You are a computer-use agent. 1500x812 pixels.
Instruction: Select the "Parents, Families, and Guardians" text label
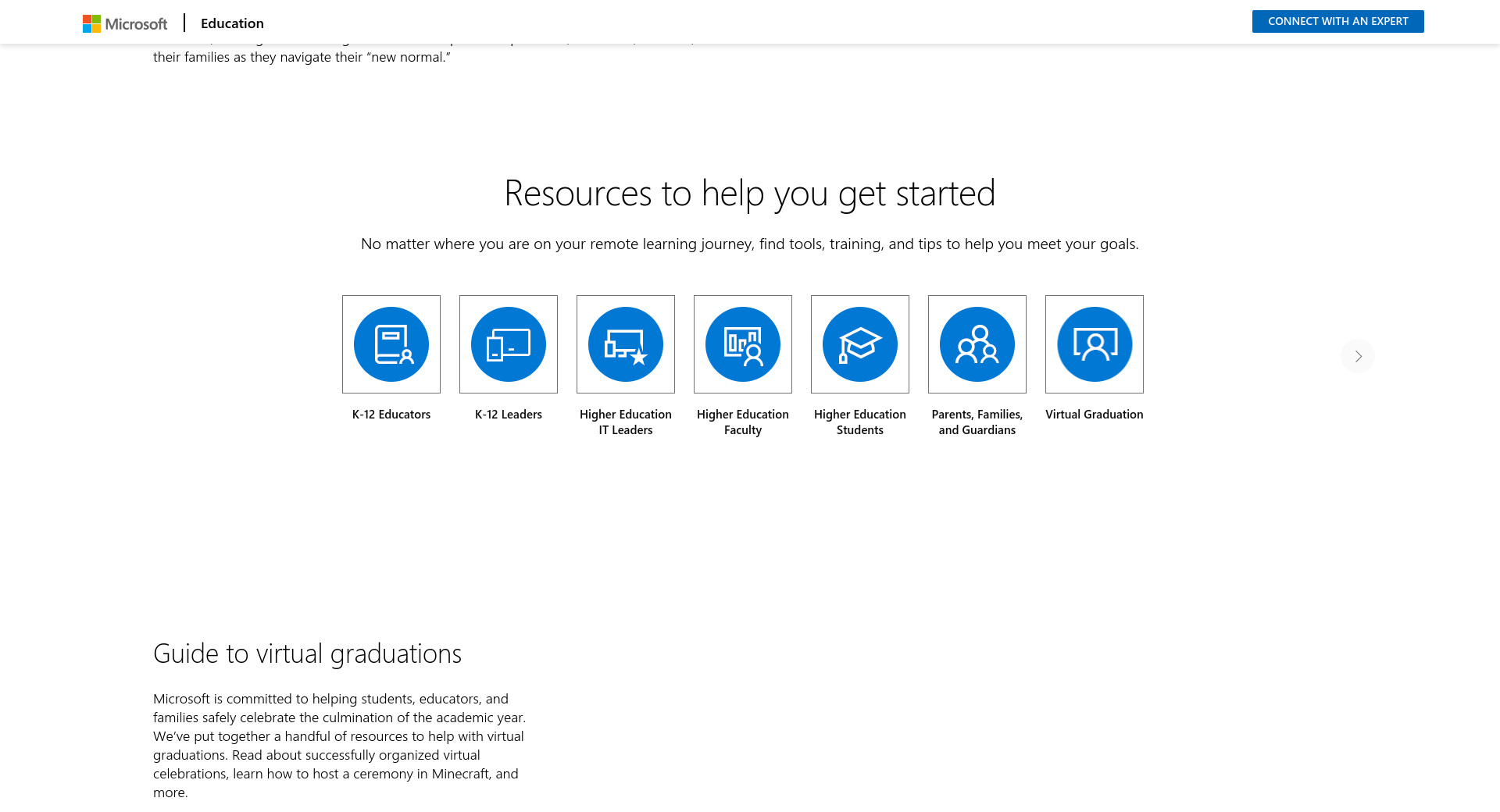tap(977, 422)
